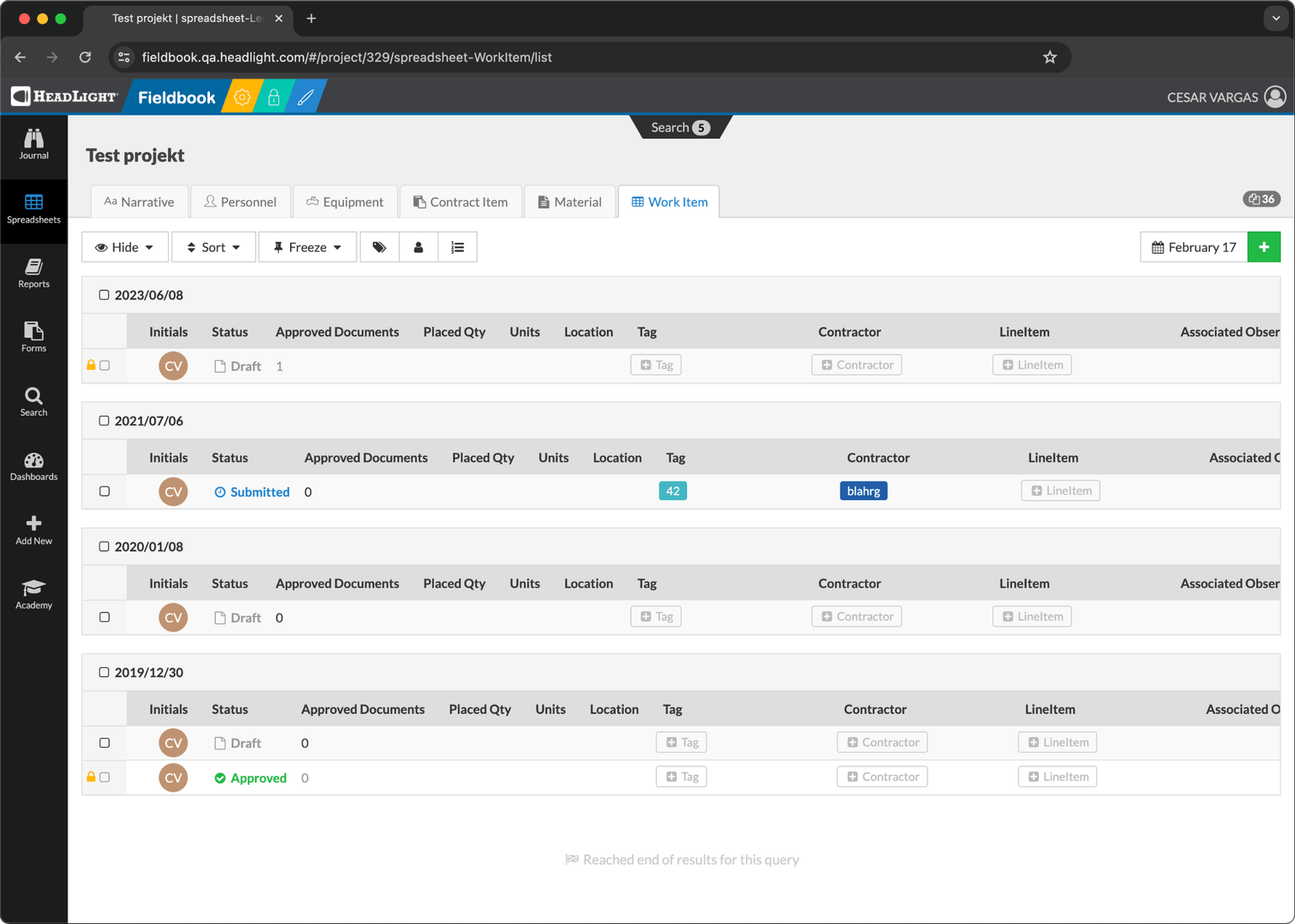Viewport: 1295px width, 924px height.
Task: Select the 2019/12/30 group checkbox
Action: coord(105,673)
